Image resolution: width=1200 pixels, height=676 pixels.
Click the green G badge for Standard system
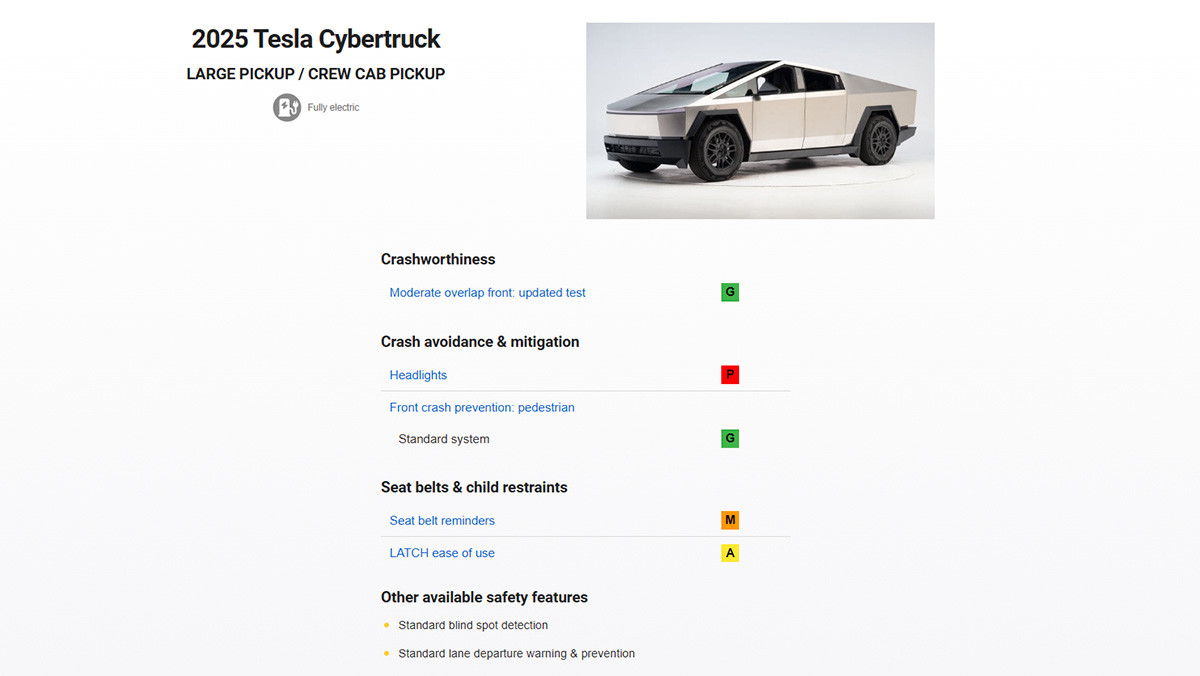730,438
